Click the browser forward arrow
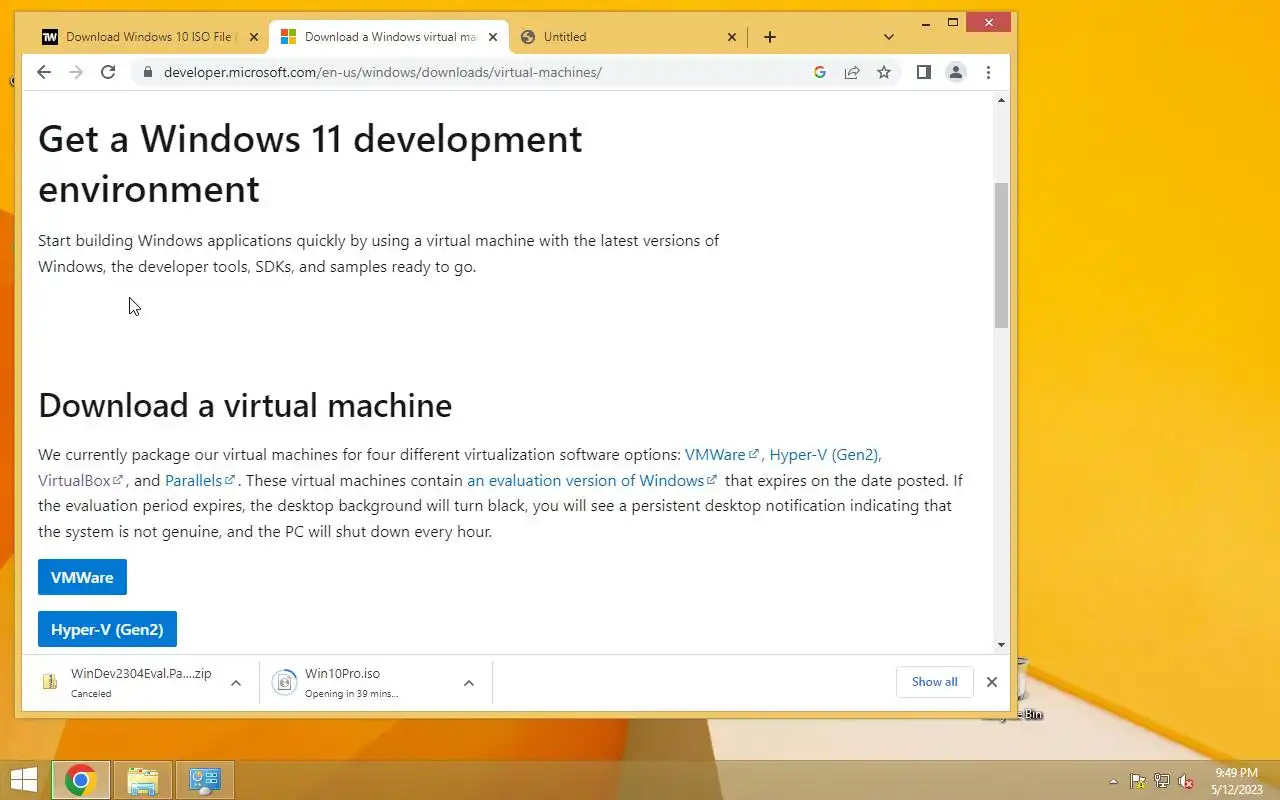1280x800 pixels. click(x=76, y=72)
